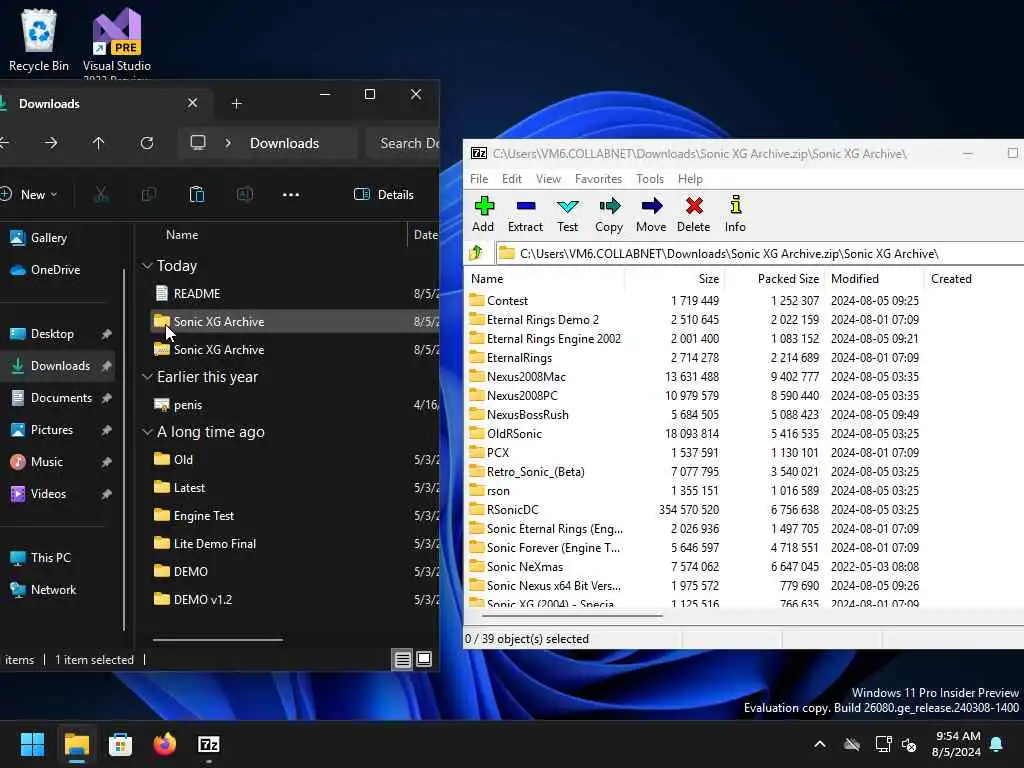Image resolution: width=1024 pixels, height=768 pixels.
Task: Open Microsoft Store from the taskbar
Action: click(120, 744)
